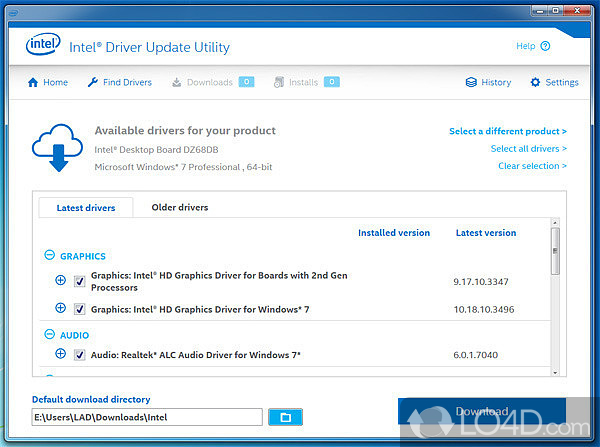Open History from the toolbar
Viewport: 600px width, 447px height.
click(472, 82)
